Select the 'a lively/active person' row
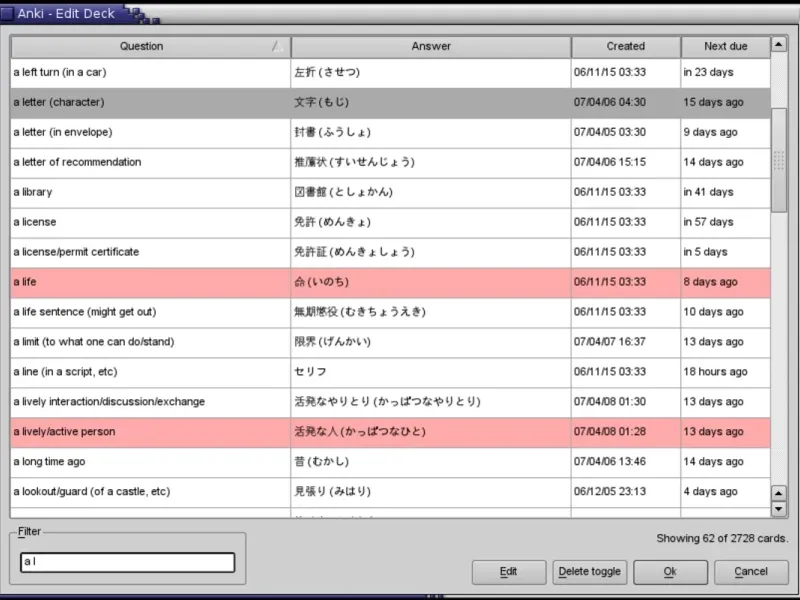Image resolution: width=800 pixels, height=600 pixels. click(390, 432)
